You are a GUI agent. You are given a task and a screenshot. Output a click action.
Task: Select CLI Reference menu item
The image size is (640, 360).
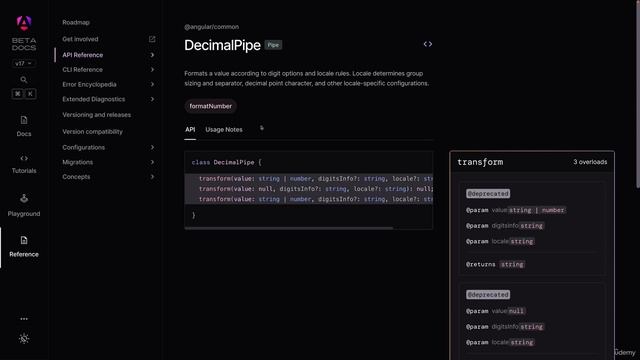click(x=82, y=70)
